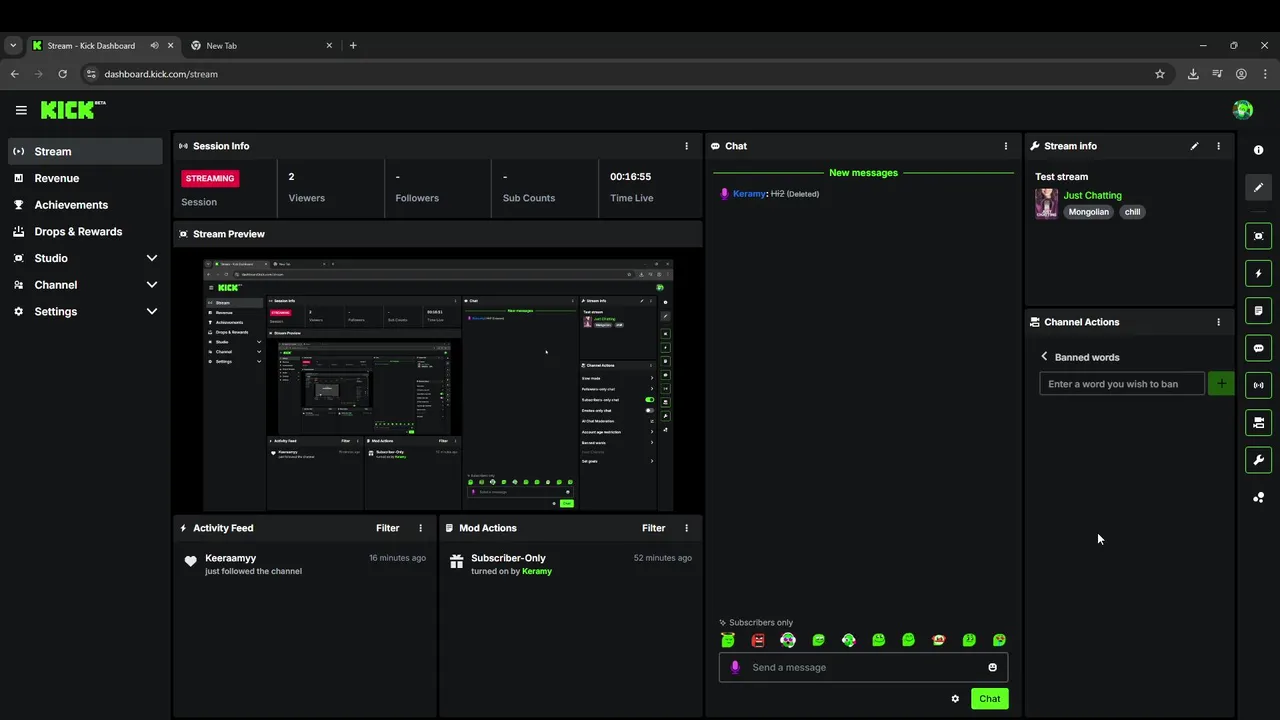Focus the Send a message field
The image size is (1280, 720).
pyautogui.click(x=863, y=667)
